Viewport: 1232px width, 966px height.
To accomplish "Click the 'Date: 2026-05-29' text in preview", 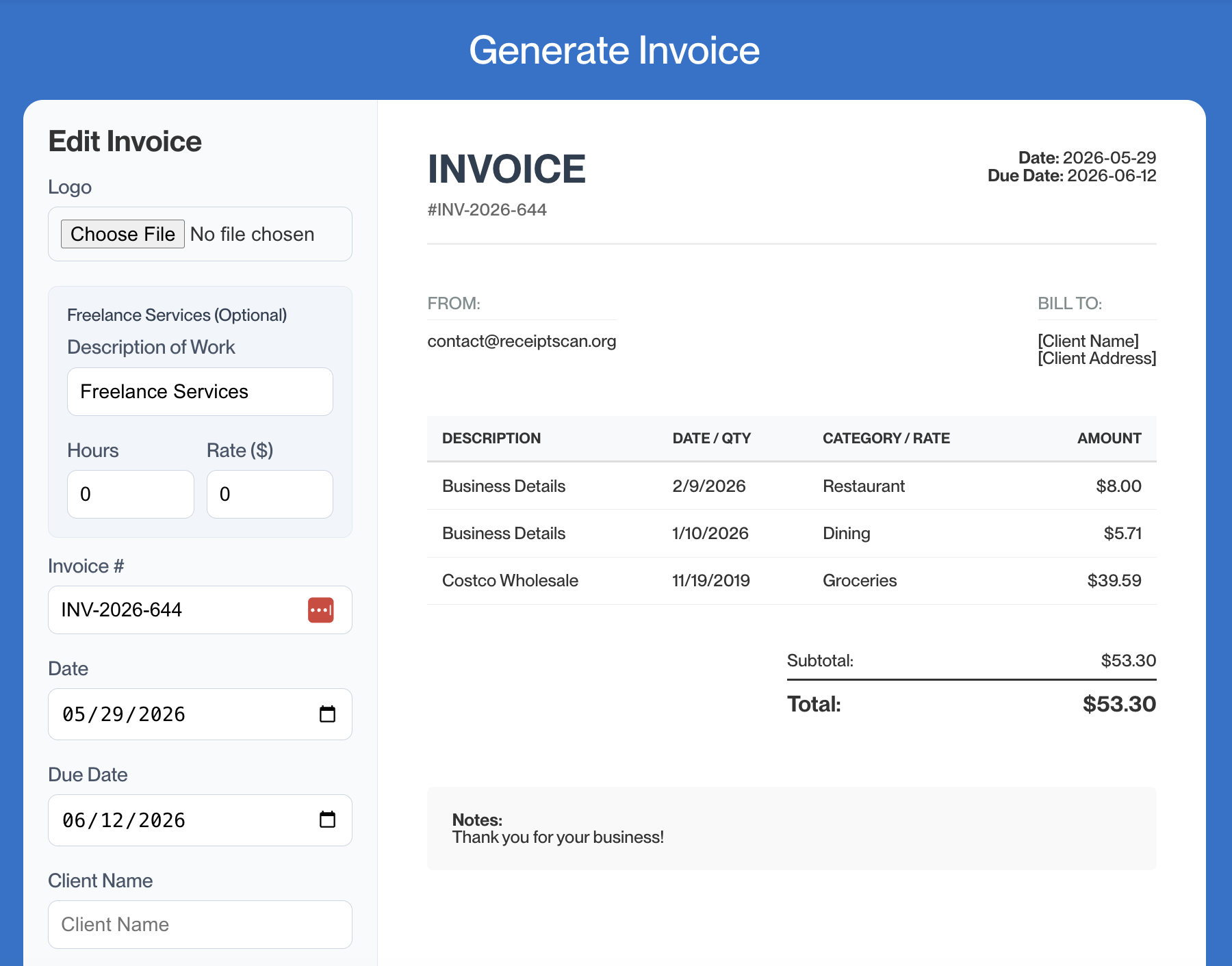I will pyautogui.click(x=1087, y=157).
